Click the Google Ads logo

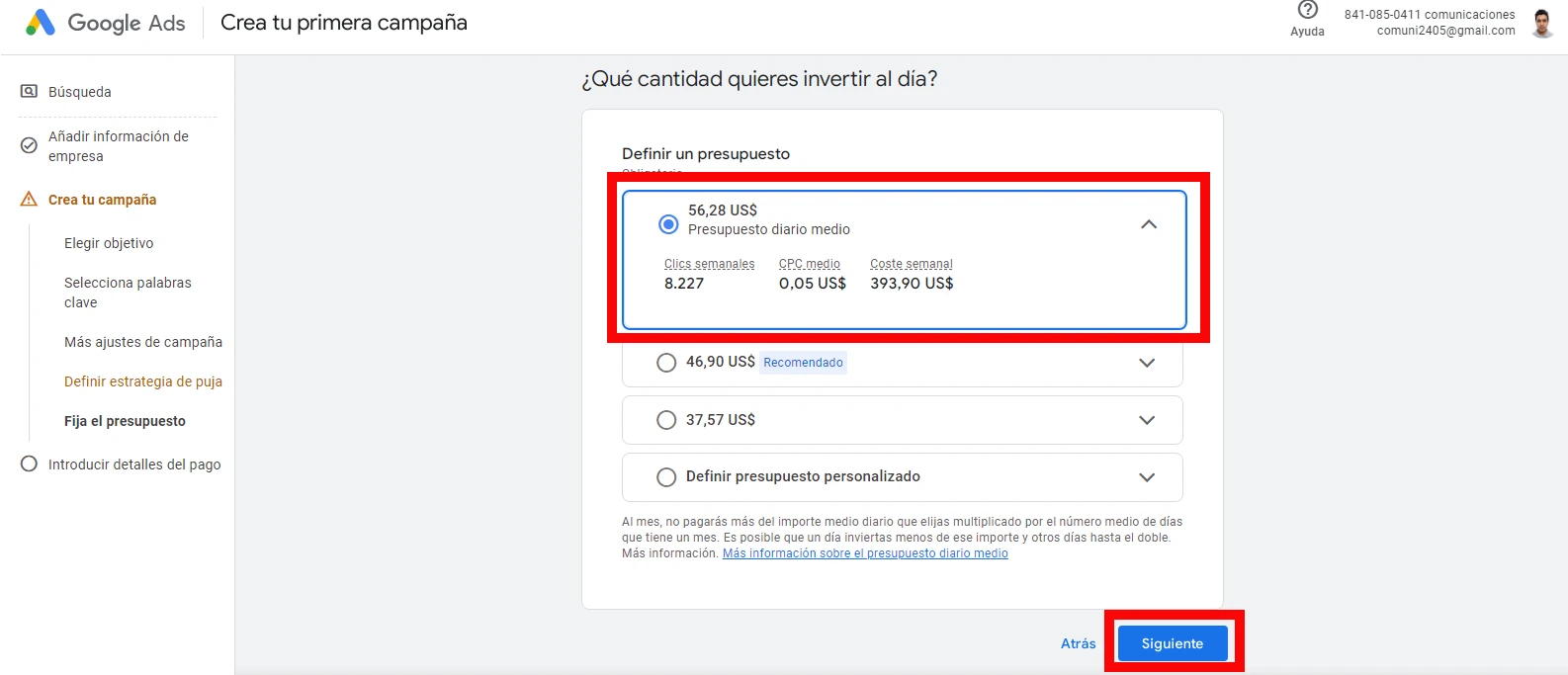tap(41, 23)
